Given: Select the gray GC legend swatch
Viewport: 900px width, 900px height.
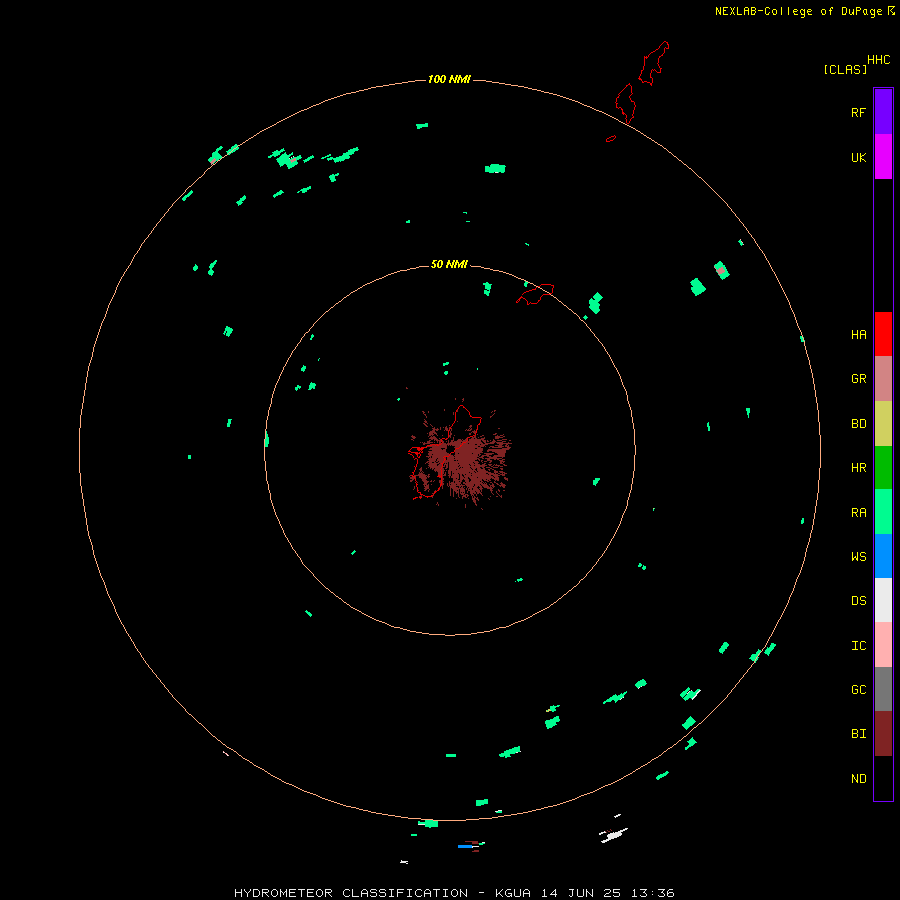Looking at the screenshot, I should coord(883,689).
